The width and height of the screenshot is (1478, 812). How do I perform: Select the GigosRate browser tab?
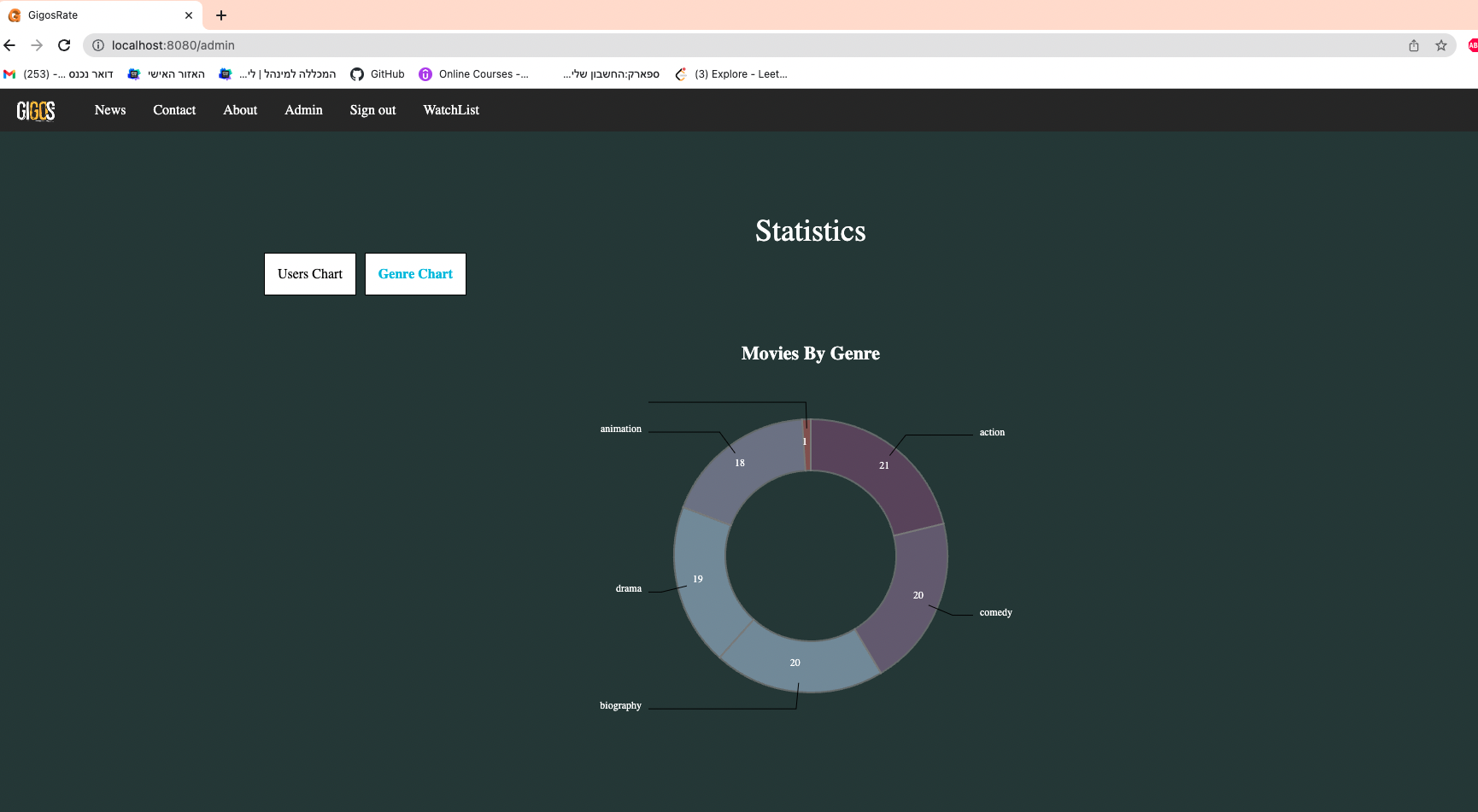101,15
